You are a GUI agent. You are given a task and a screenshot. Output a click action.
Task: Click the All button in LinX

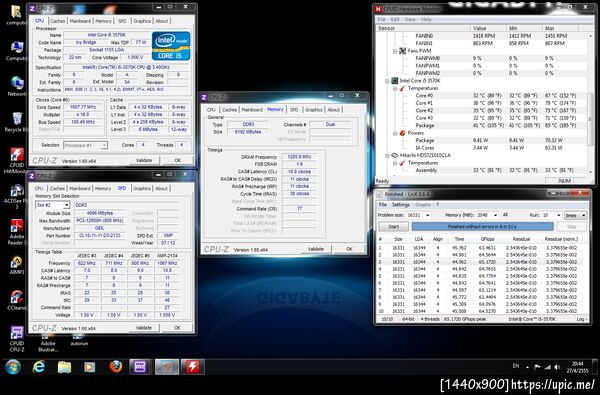coord(505,215)
